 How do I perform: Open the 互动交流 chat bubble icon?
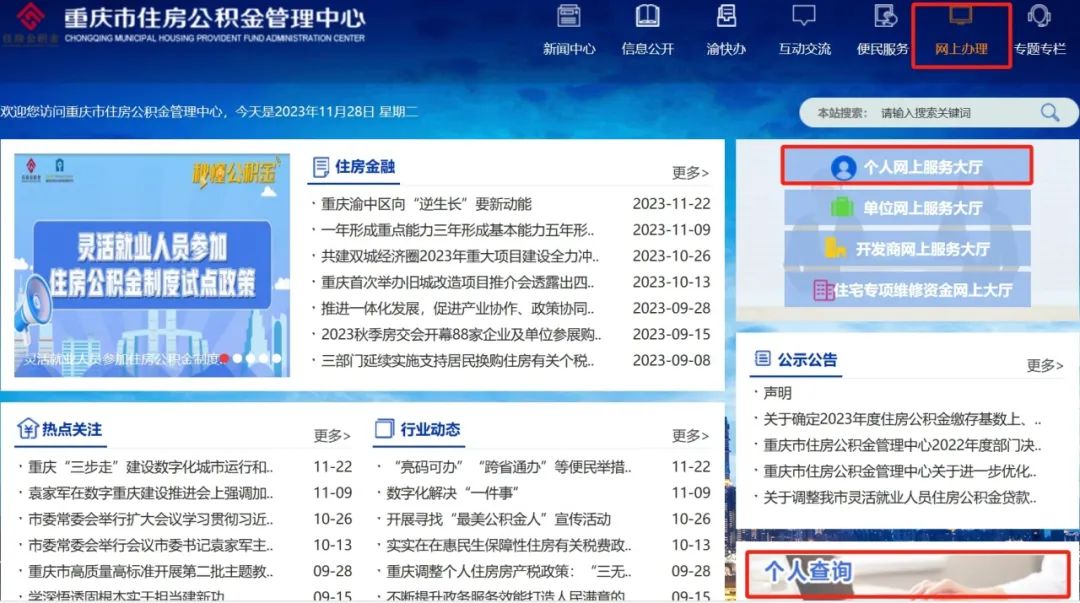pyautogui.click(x=804, y=17)
